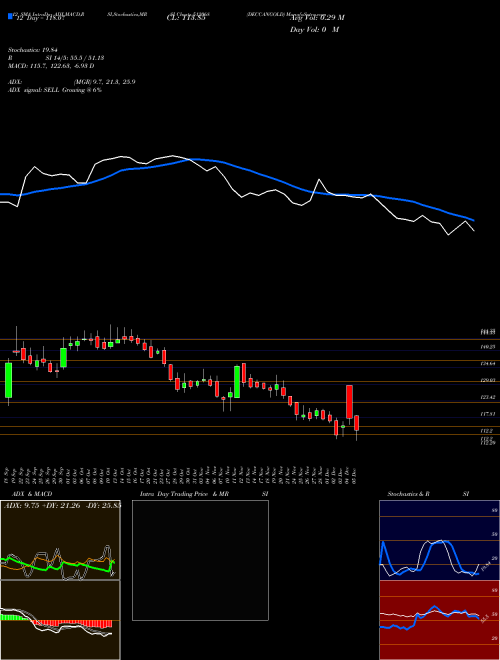Open the red RSI chart panel
Screen dimensions: 500x660
[439, 620]
